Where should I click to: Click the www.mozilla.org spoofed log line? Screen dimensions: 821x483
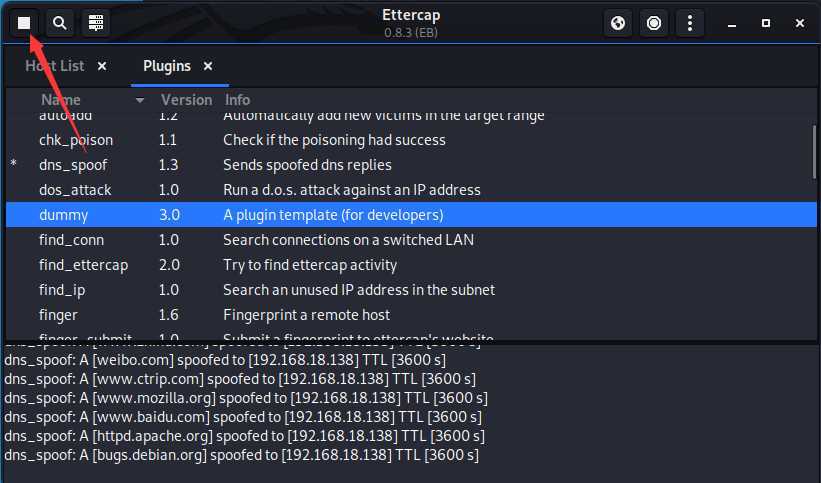tap(246, 398)
